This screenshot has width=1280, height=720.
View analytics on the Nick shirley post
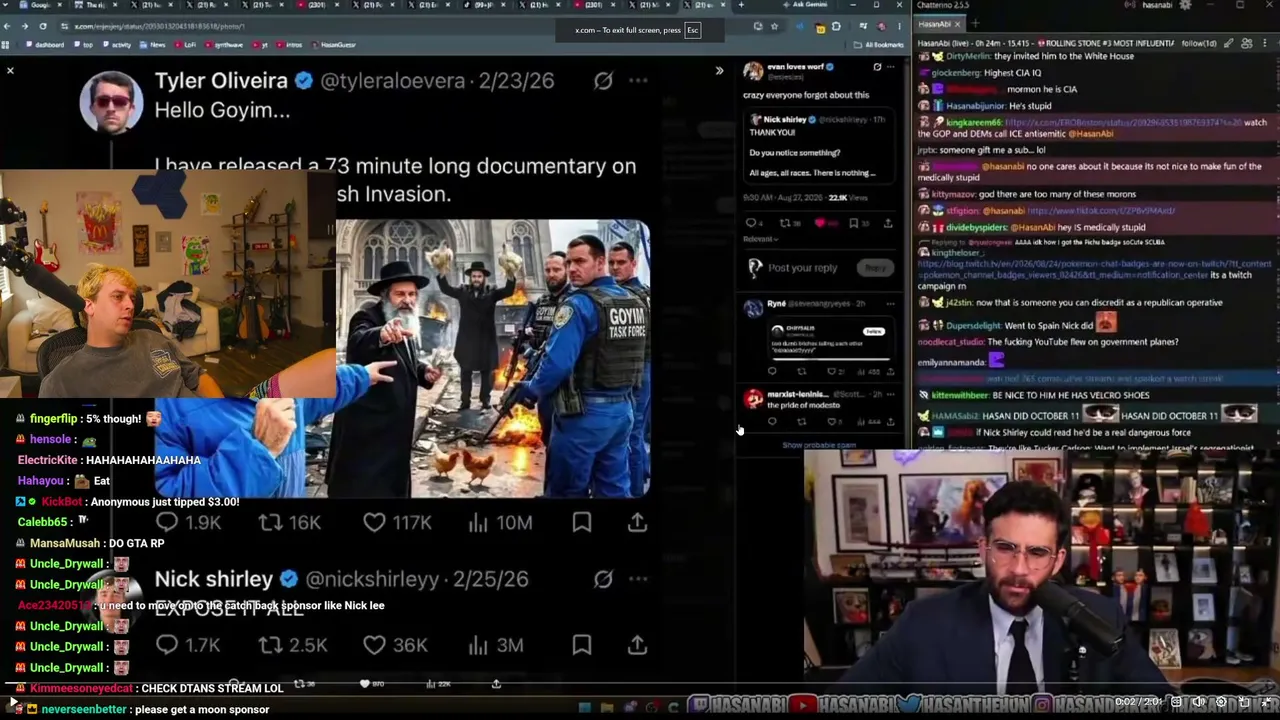pos(496,645)
